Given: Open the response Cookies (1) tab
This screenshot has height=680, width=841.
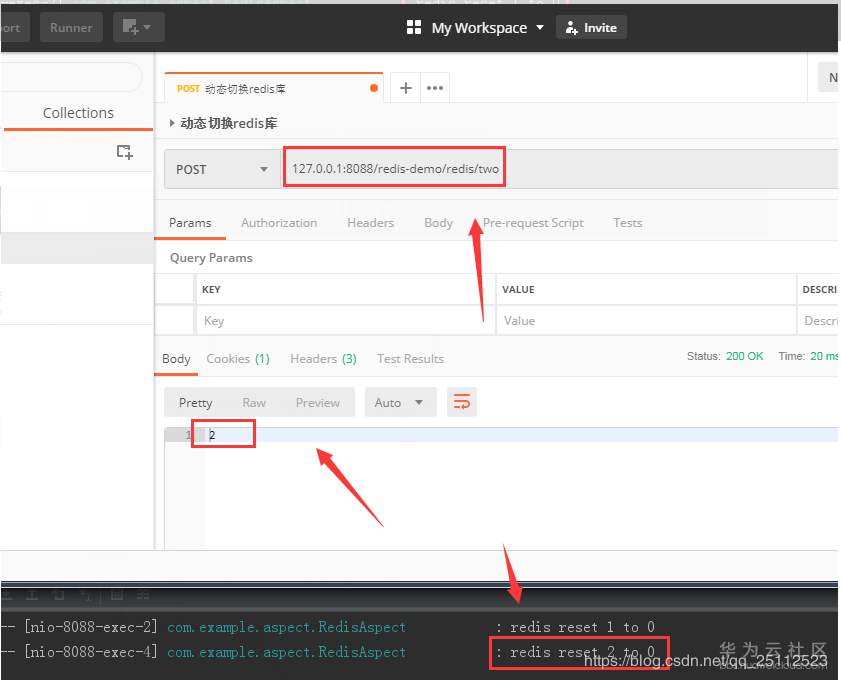Looking at the screenshot, I should click(x=238, y=358).
